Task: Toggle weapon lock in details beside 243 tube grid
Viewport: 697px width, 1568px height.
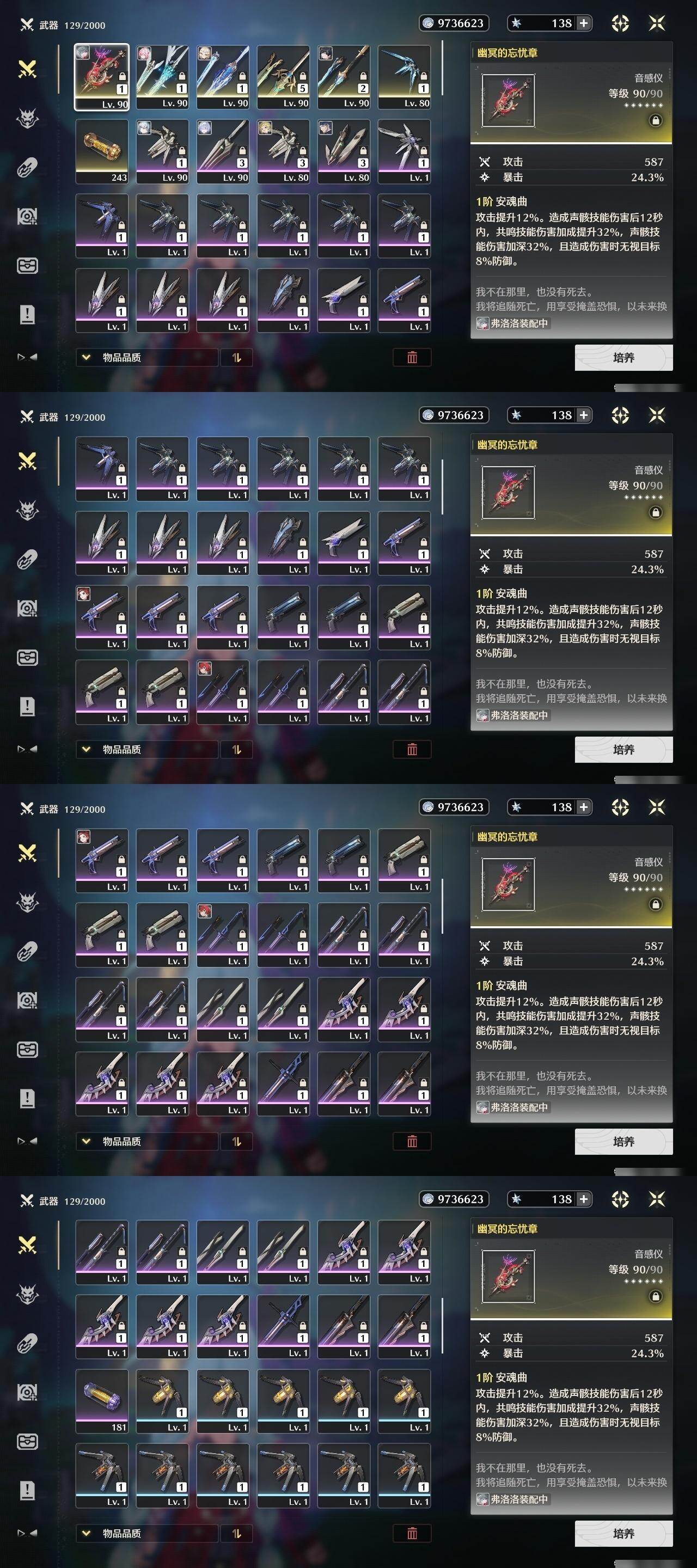Action: [655, 120]
